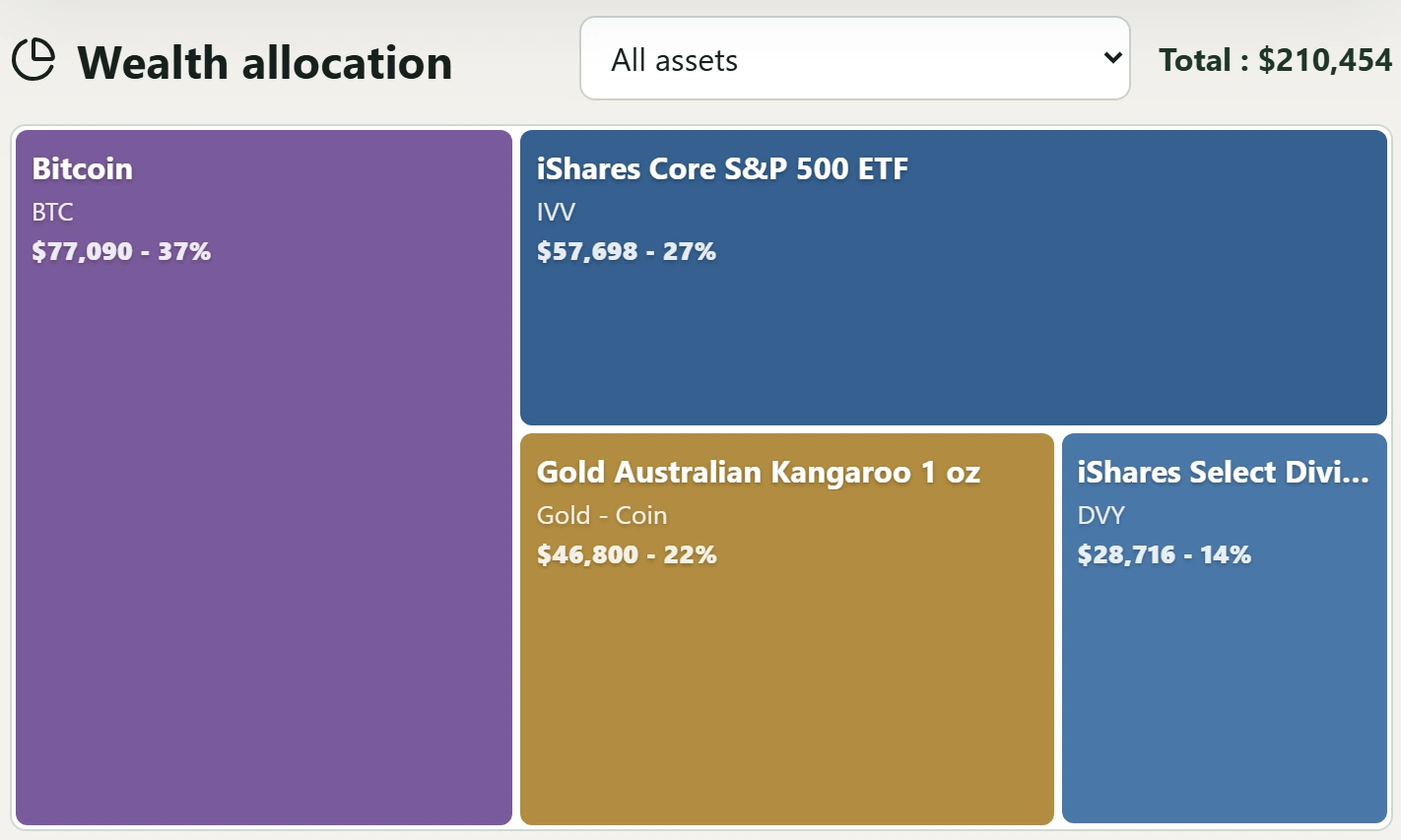Click the BTC ticker label
The height and width of the screenshot is (840, 1401).
tap(53, 212)
